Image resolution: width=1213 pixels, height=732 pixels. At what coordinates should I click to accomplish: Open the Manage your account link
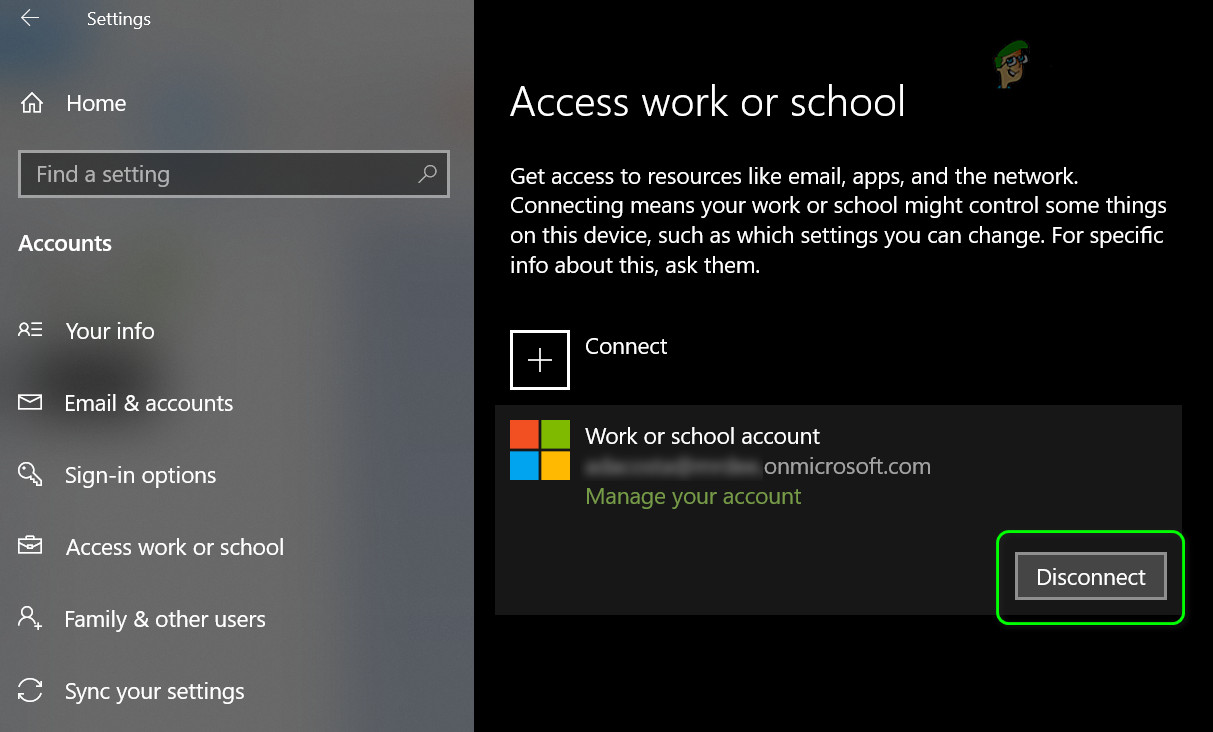click(x=693, y=496)
